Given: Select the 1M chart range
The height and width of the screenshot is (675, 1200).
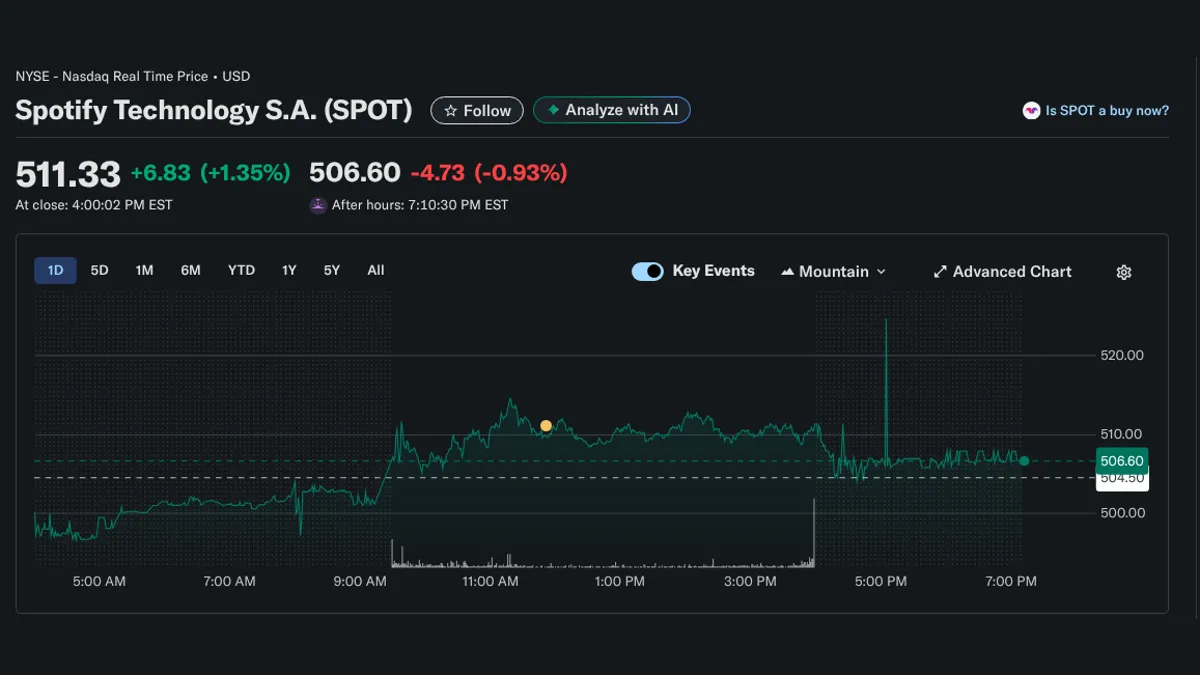Looking at the screenshot, I should [144, 270].
